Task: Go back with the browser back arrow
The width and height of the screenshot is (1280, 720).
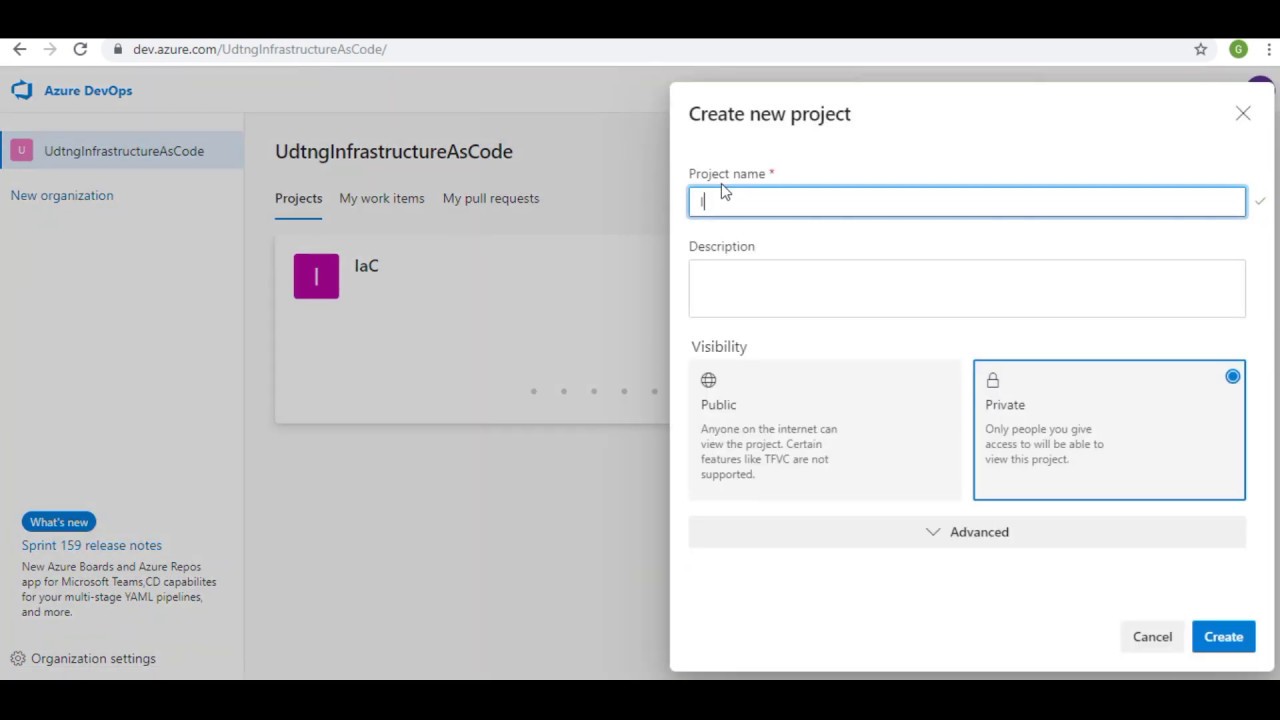Action: pyautogui.click(x=20, y=49)
